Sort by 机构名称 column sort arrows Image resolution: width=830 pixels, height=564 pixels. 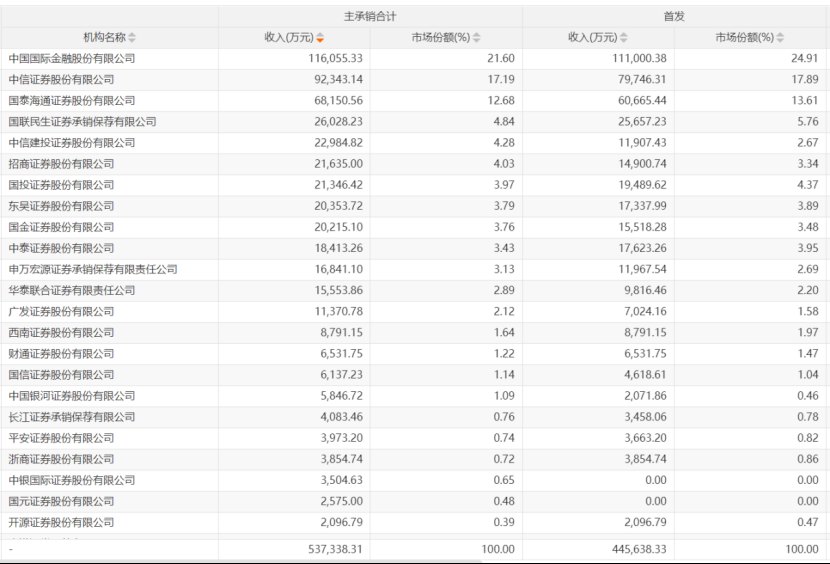pos(132,38)
